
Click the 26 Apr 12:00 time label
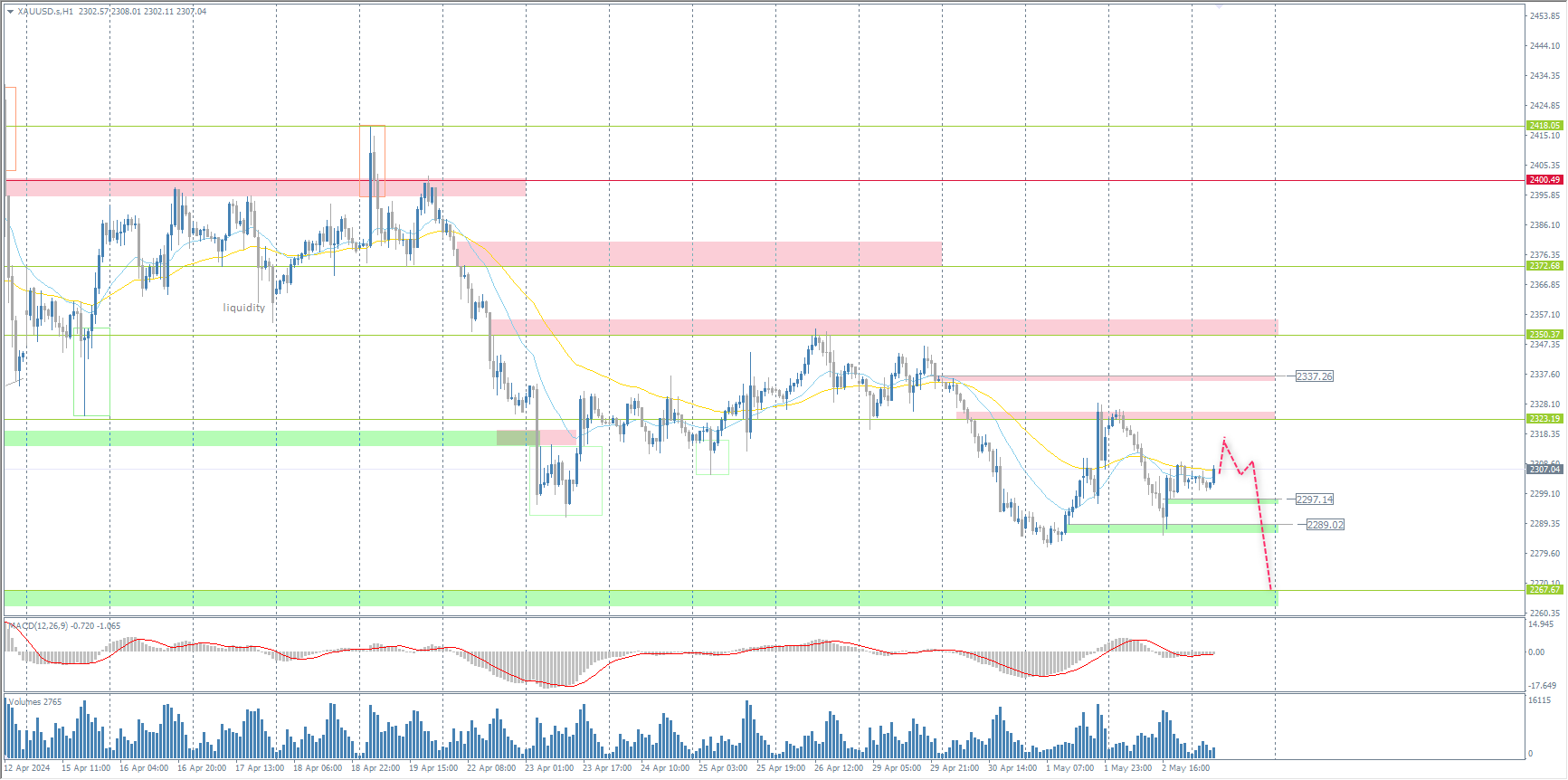point(839,768)
